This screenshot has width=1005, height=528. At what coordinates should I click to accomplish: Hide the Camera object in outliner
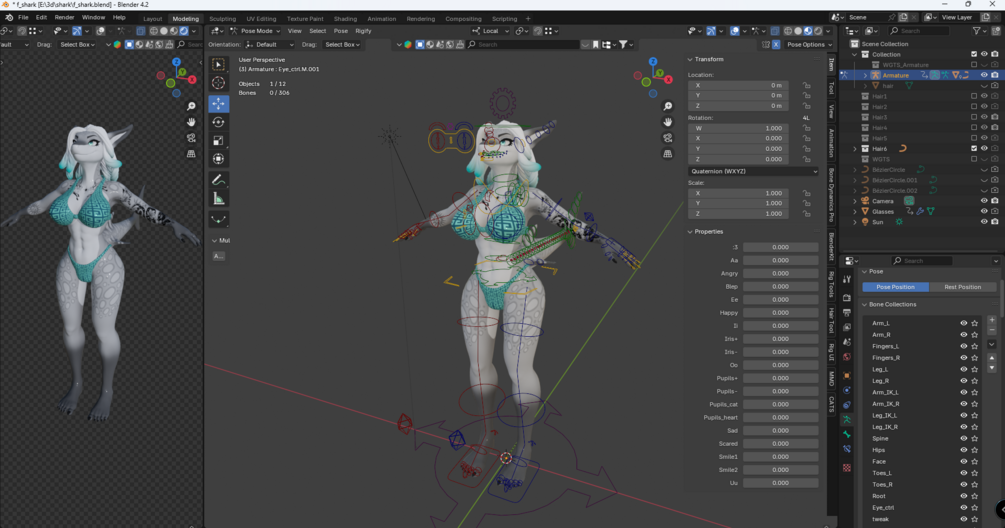coord(984,201)
